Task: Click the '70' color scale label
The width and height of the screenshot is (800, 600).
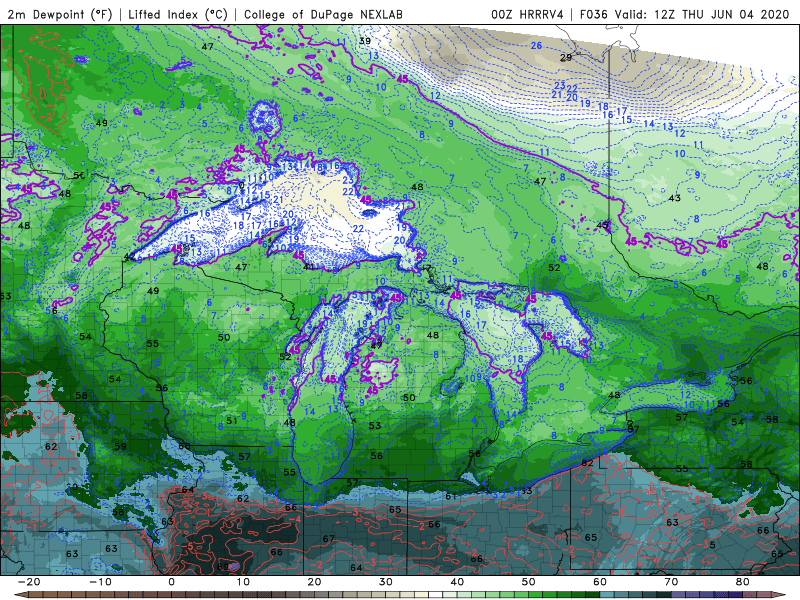Action: pos(671,582)
